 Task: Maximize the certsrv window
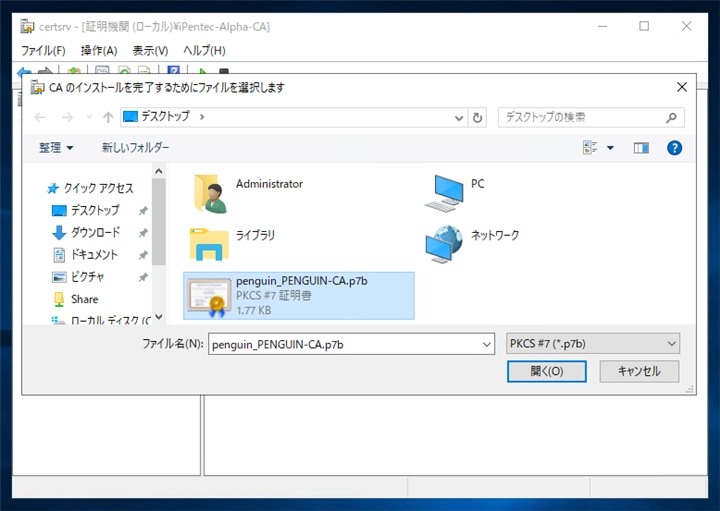click(x=644, y=26)
